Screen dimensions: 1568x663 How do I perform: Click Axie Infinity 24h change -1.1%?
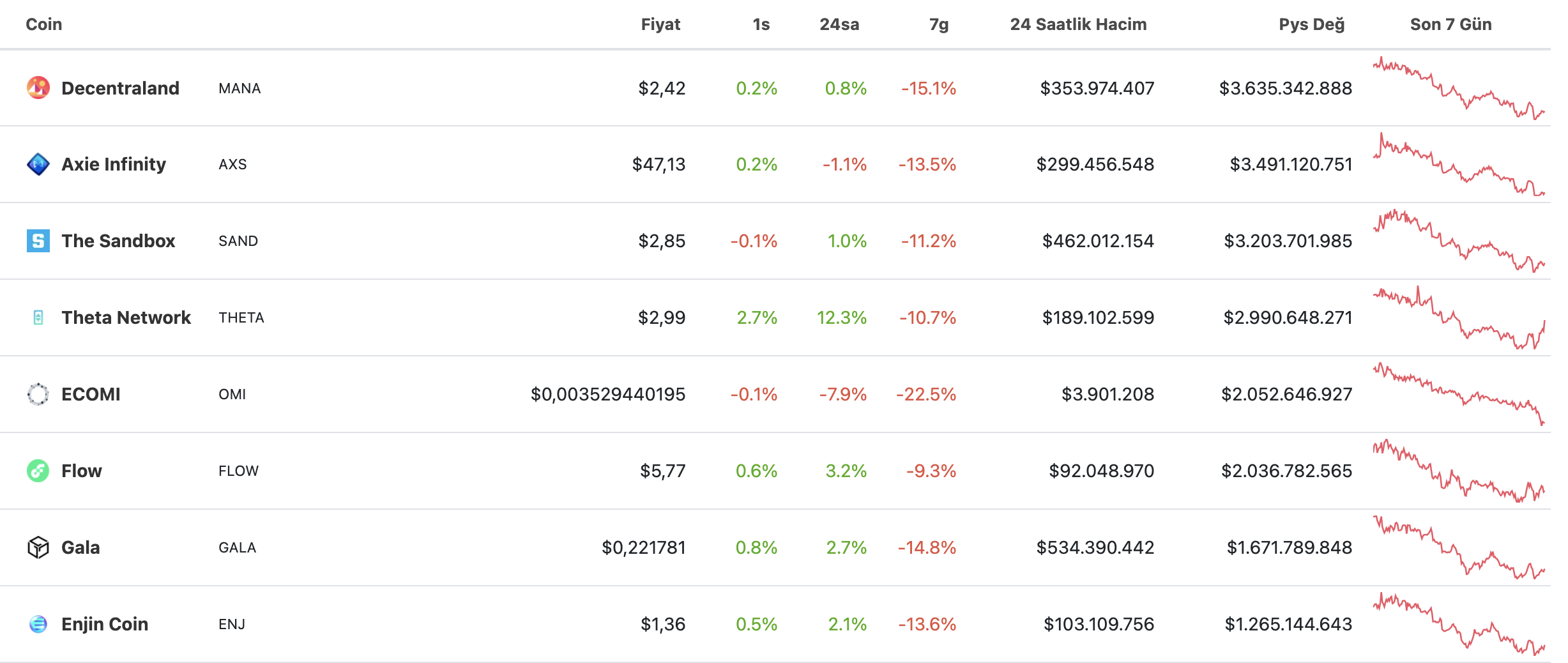click(844, 165)
